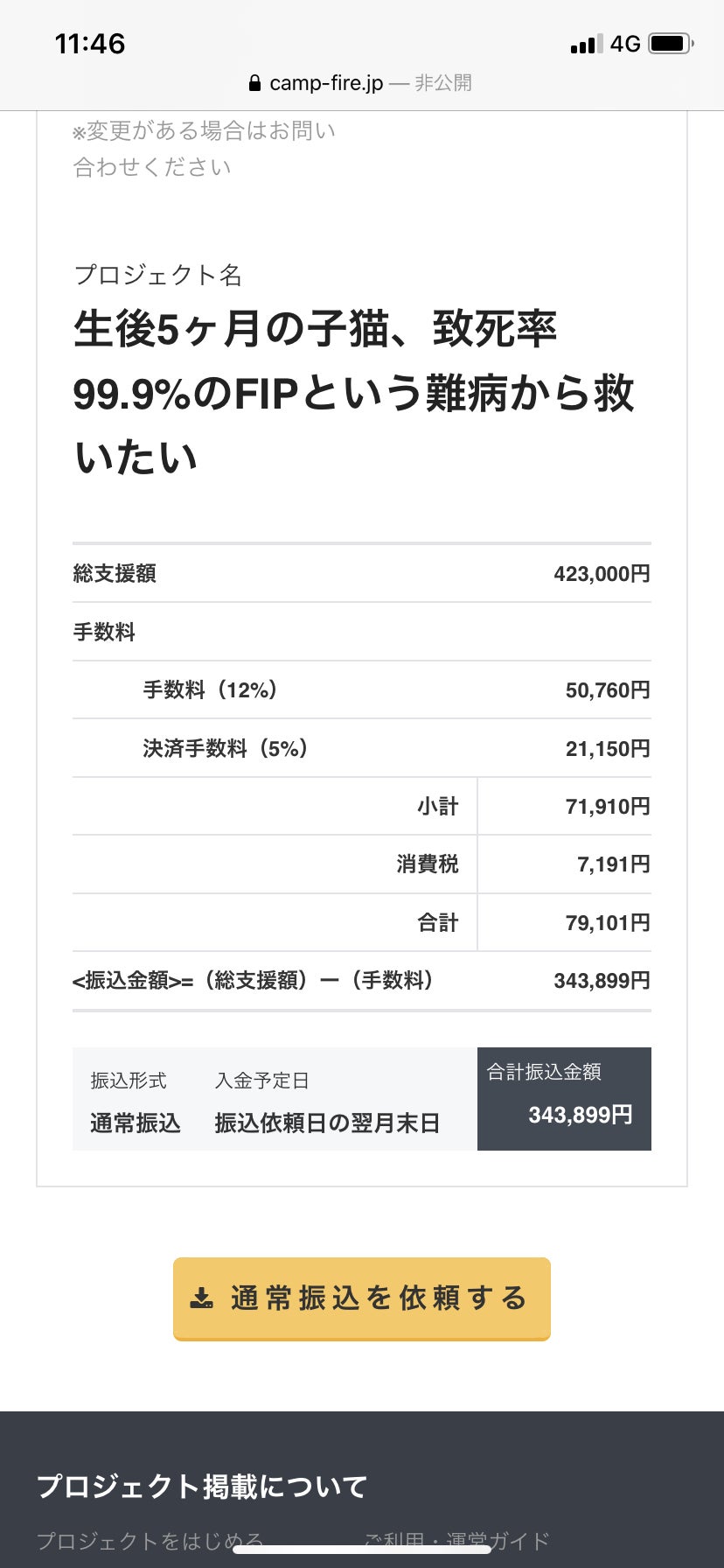Tap the プロジェクト掲載について footer heading
This screenshot has height=1568, width=724.
point(202,1486)
